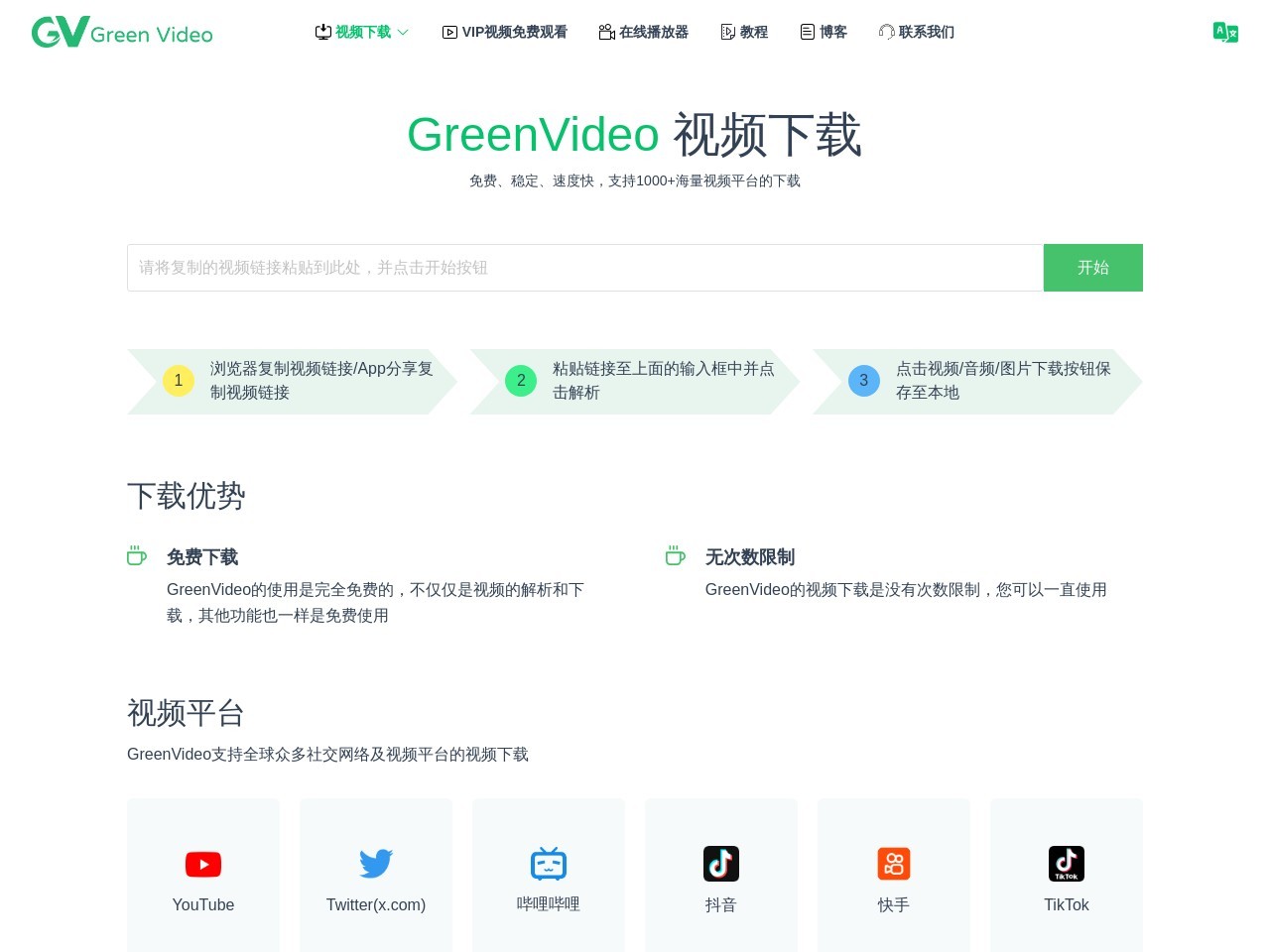
Task: Navigate to the 教程 page
Action: 744,33
